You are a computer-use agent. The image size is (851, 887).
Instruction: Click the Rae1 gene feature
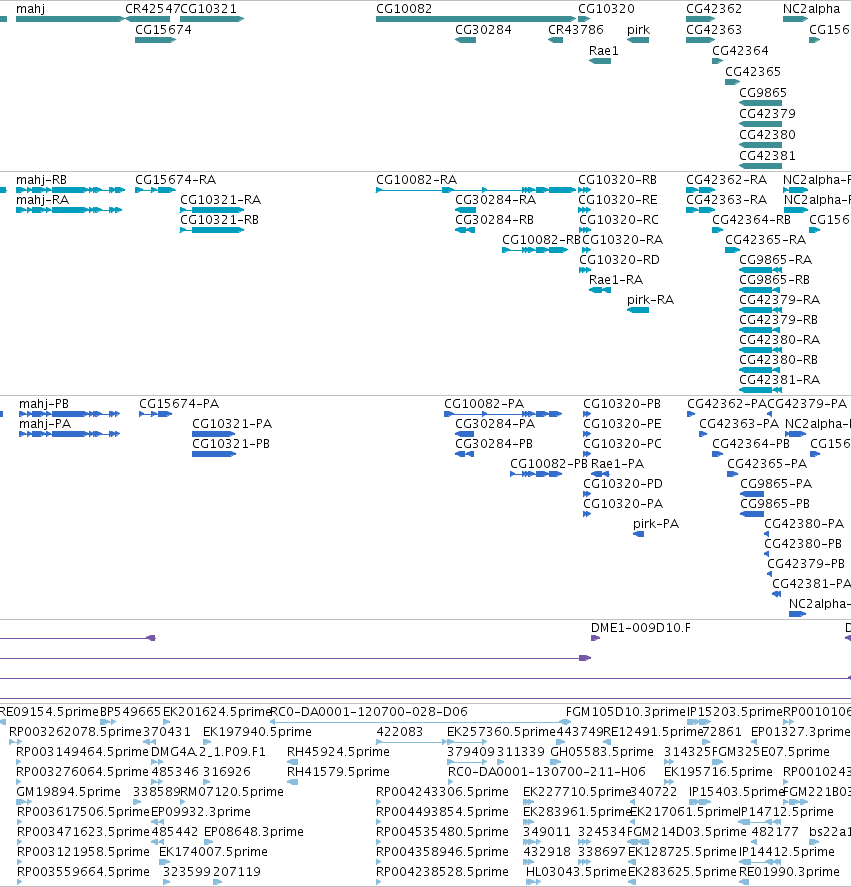600,61
